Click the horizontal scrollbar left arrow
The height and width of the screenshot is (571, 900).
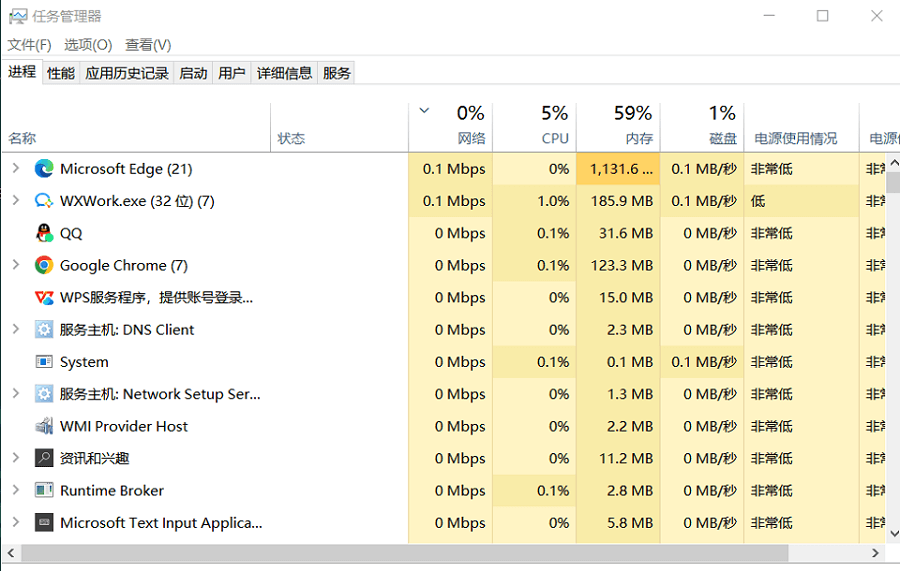[10, 553]
